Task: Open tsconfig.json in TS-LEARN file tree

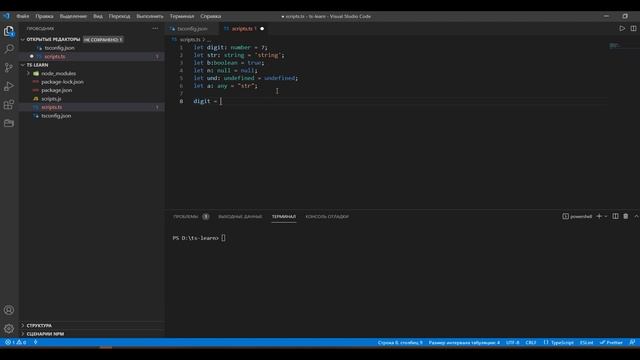Action: (x=56, y=116)
